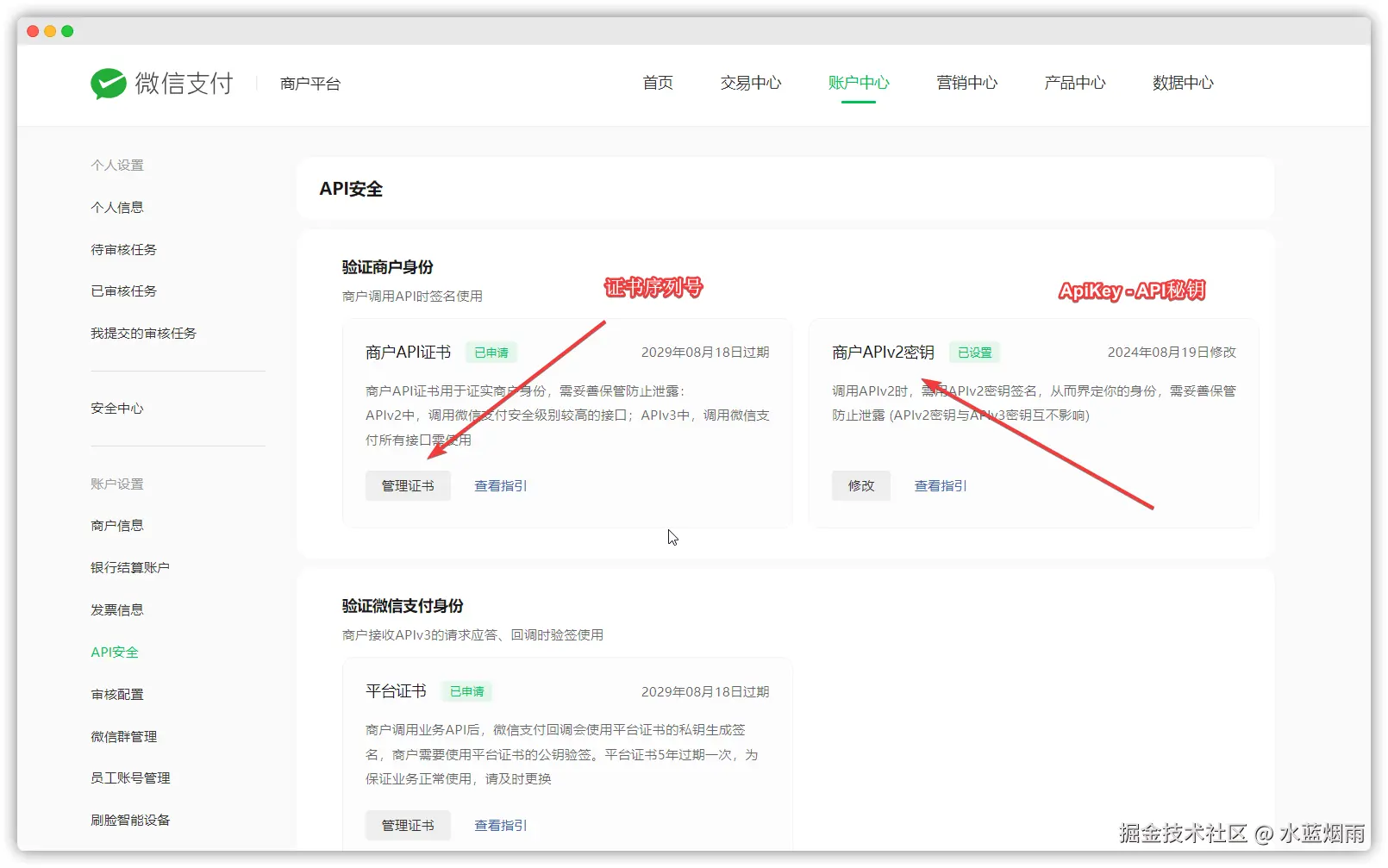
Task: Select 刷脸智能设备 in the sidebar
Action: click(130, 821)
